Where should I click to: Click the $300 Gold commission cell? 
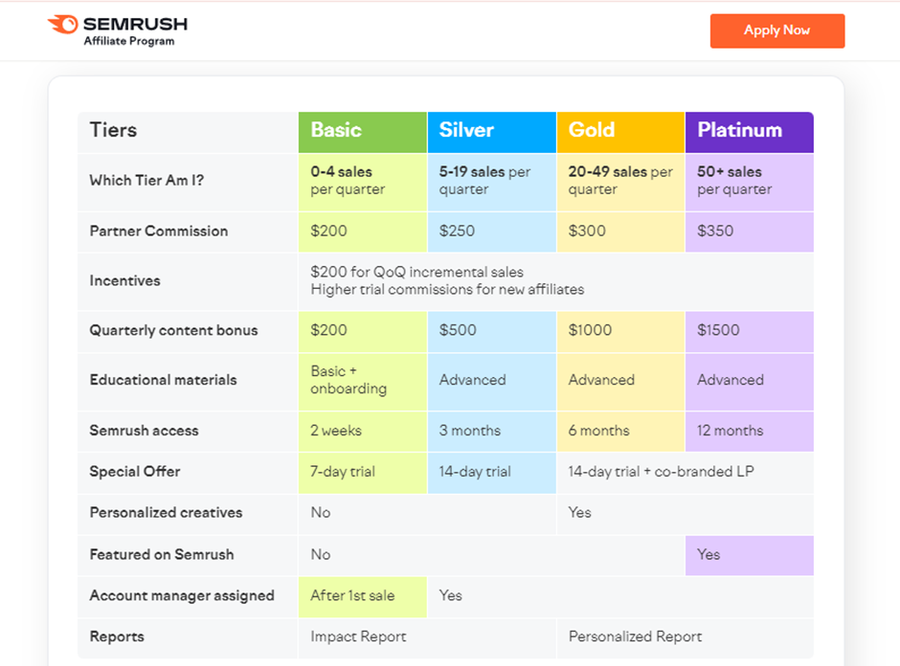[620, 232]
